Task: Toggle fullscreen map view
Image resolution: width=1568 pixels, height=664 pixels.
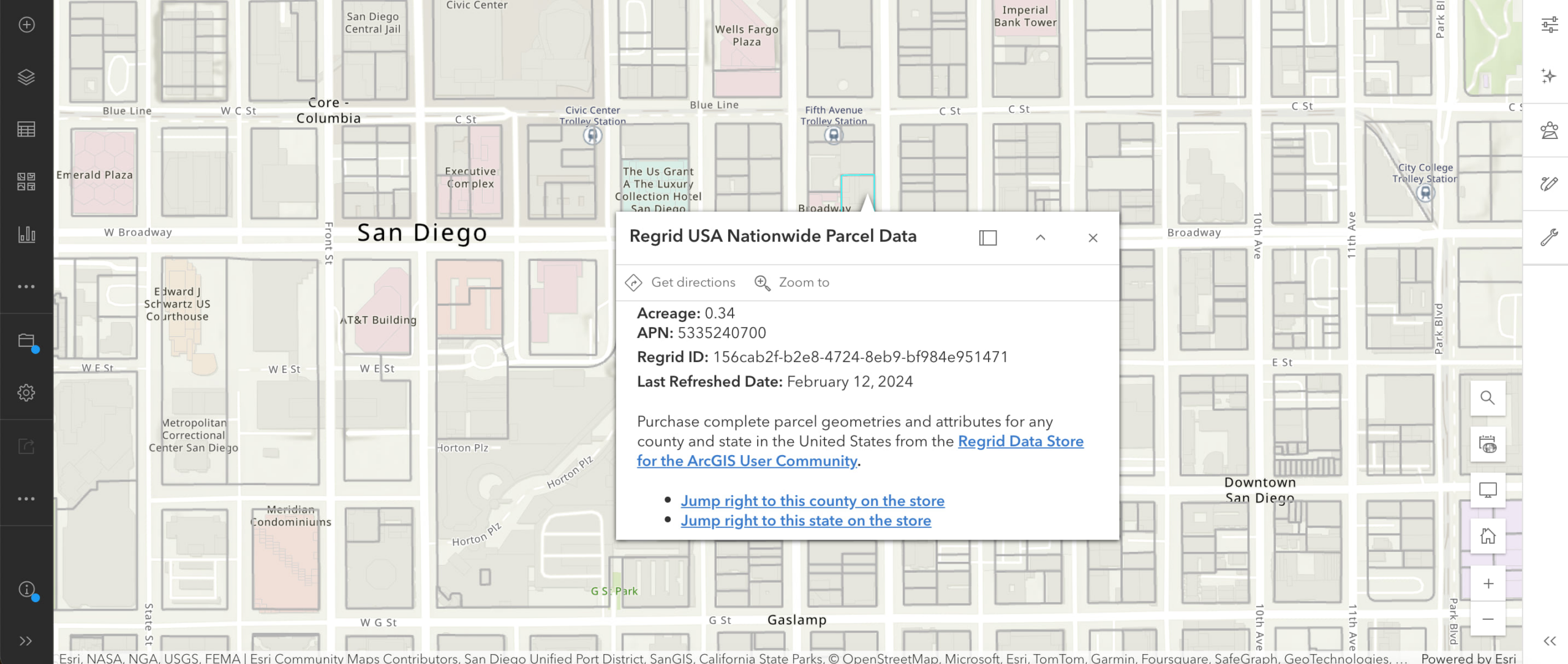Action: pos(1488,489)
